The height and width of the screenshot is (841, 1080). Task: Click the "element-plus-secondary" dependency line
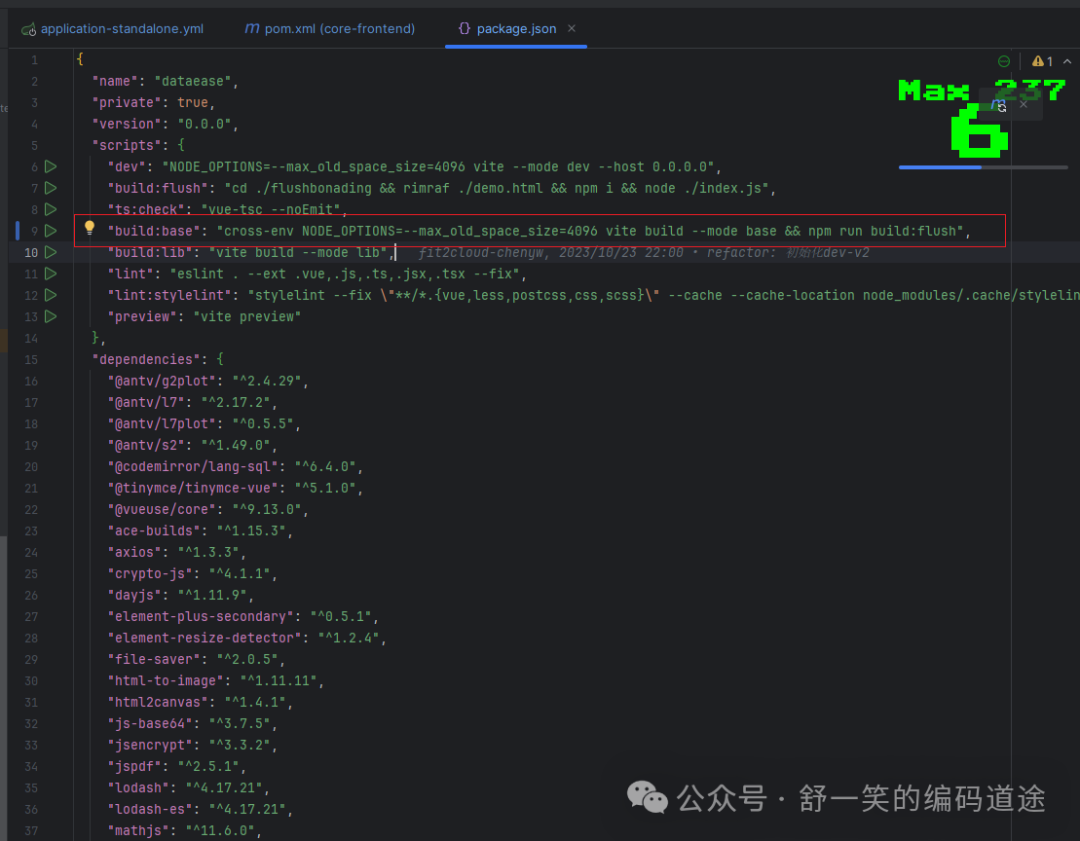[243, 616]
